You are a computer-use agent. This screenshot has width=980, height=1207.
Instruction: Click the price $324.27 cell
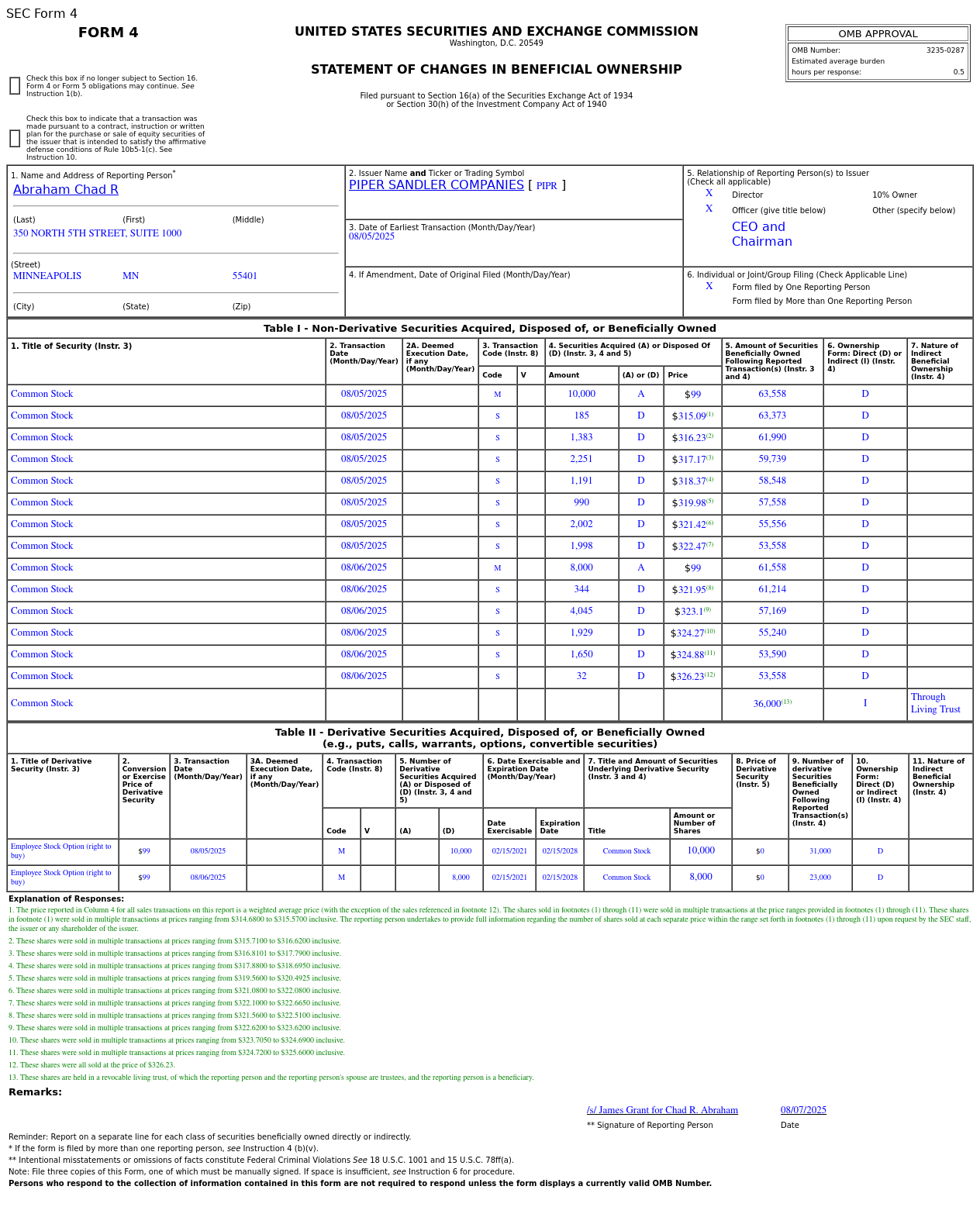(692, 633)
